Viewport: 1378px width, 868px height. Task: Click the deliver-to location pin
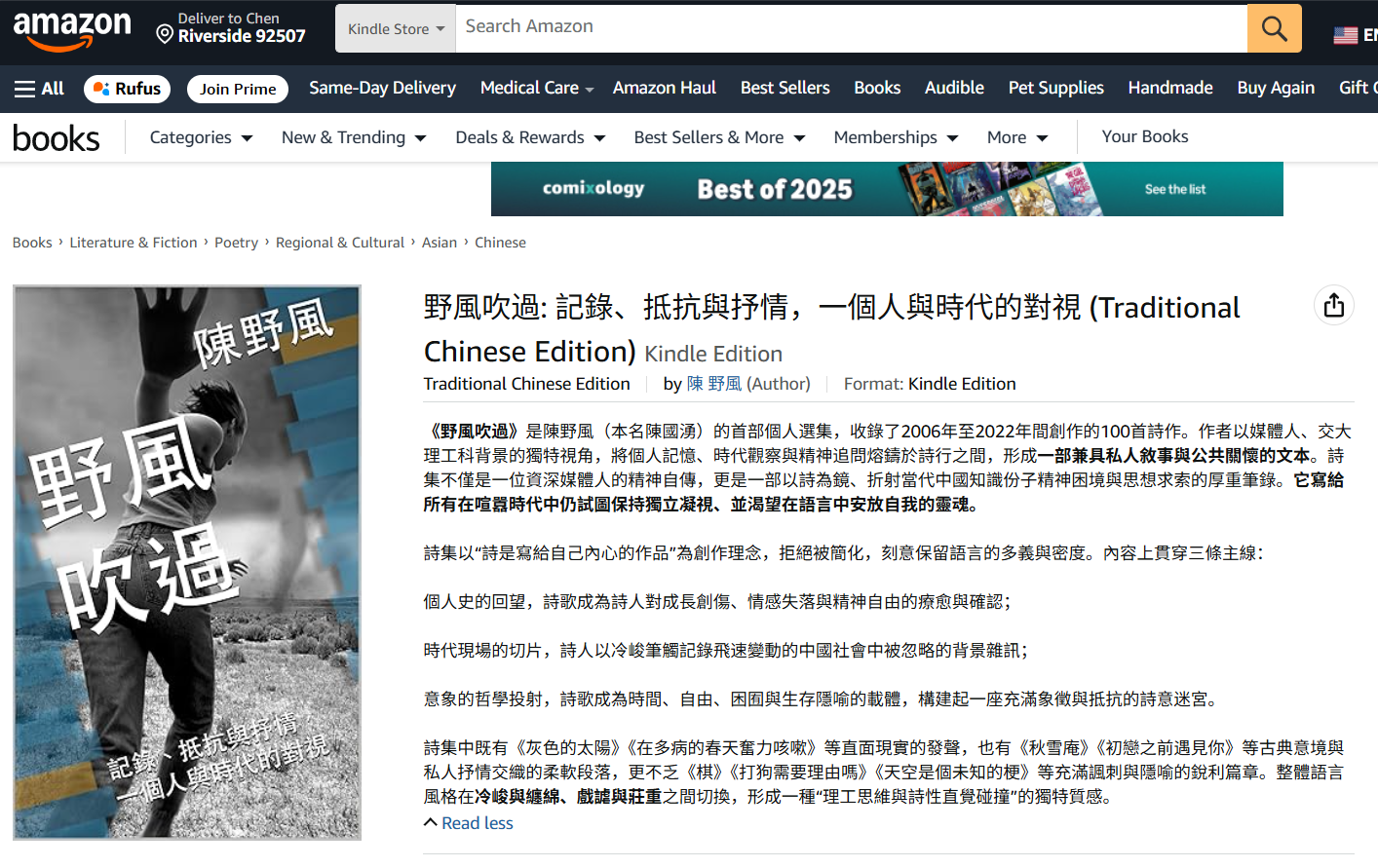click(165, 35)
